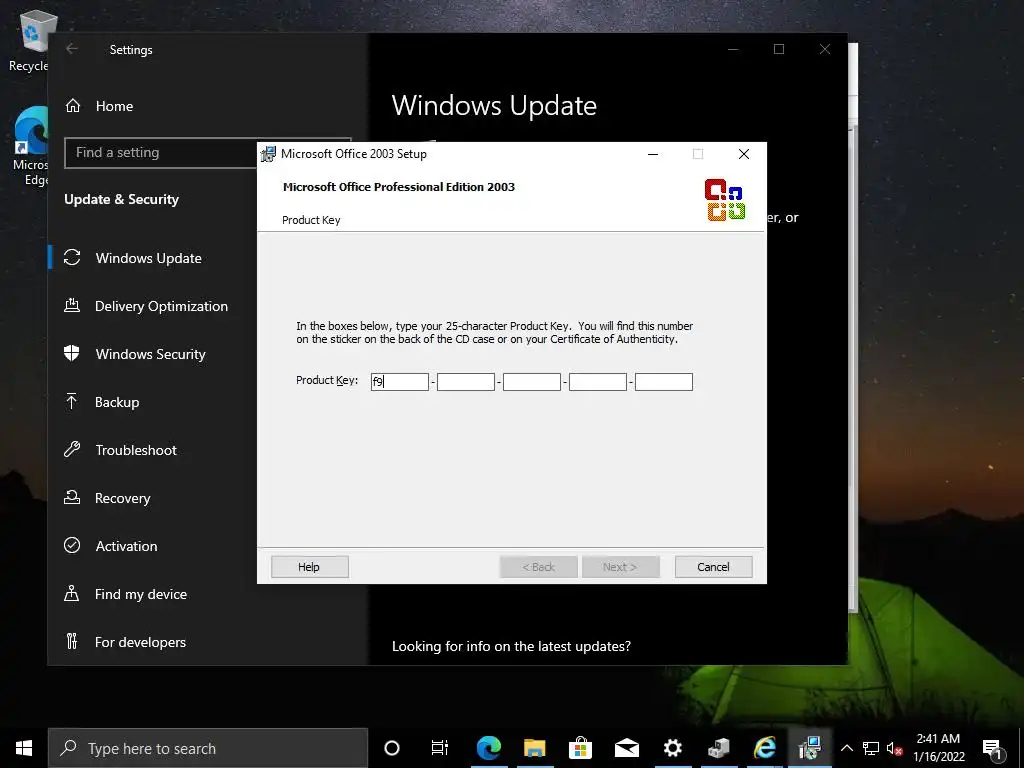Click the second Product Key input box

(466, 382)
